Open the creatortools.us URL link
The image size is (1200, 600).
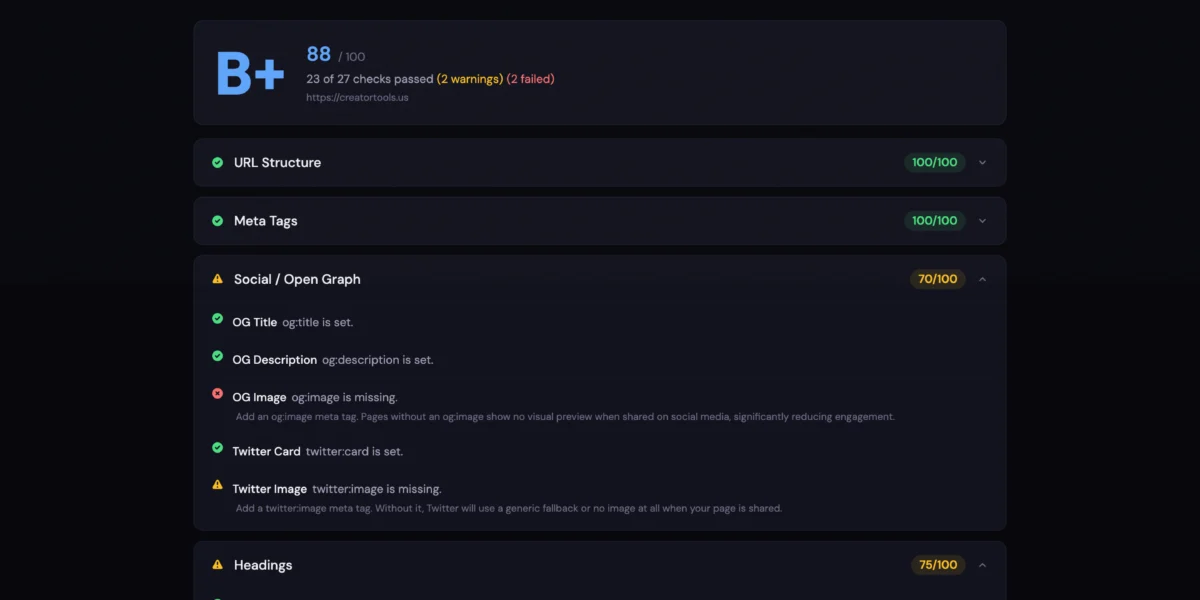[357, 98]
